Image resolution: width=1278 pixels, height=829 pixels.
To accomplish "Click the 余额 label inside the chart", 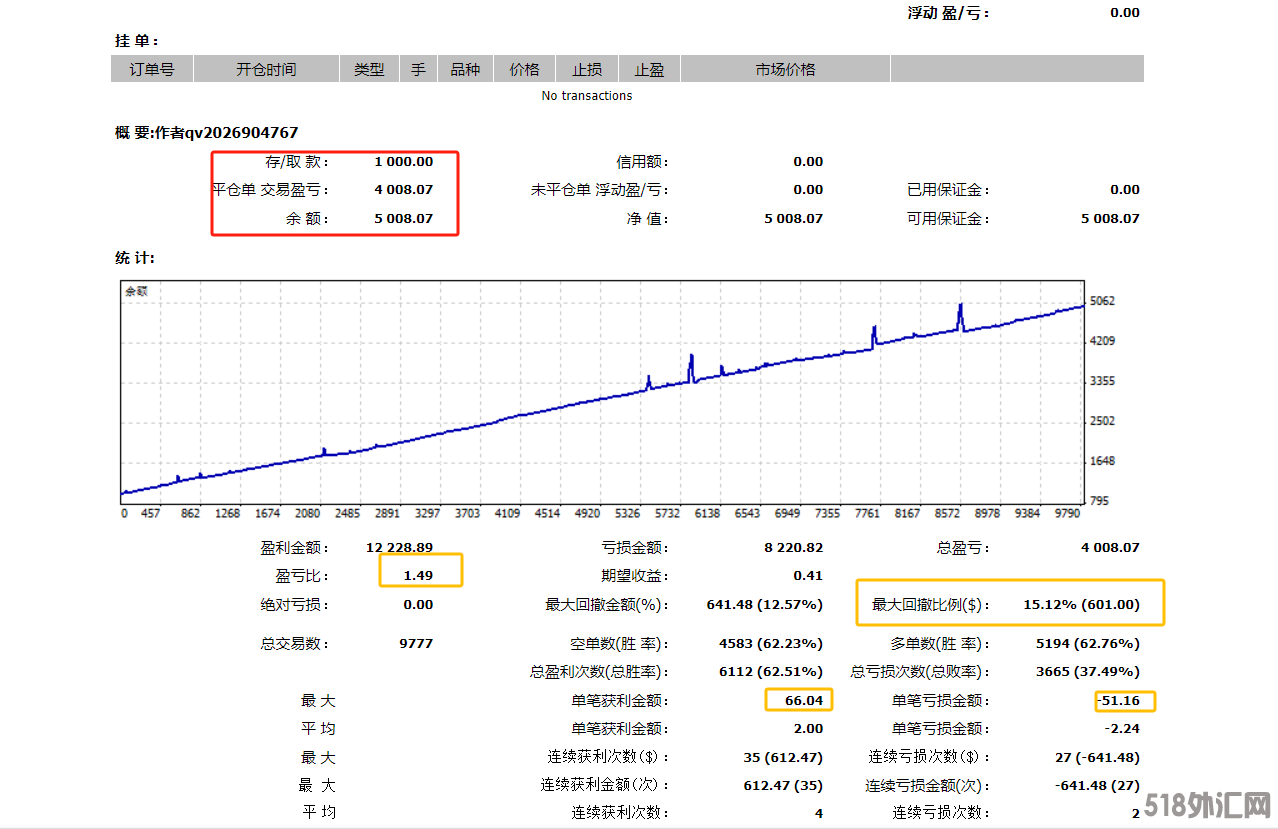I will (x=136, y=292).
